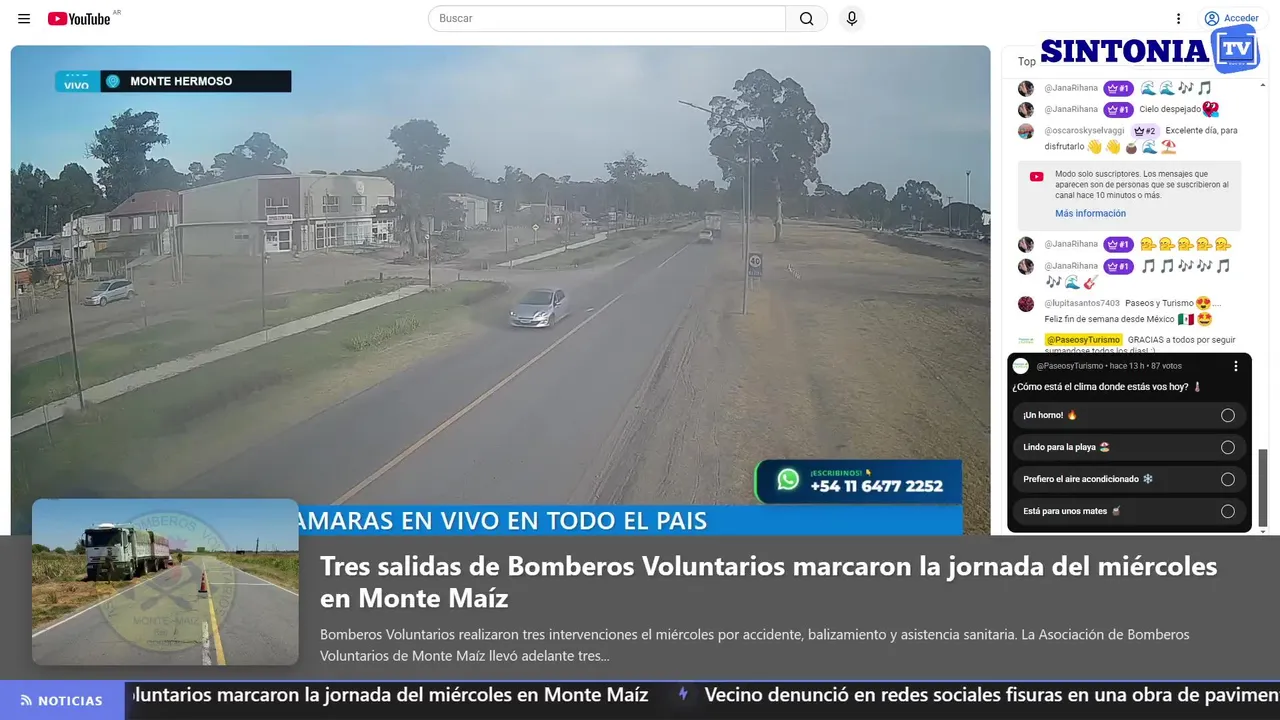Click the @oscaroskyselvaggi username in chat
Viewport: 1280px width, 720px height.
[1085, 131]
